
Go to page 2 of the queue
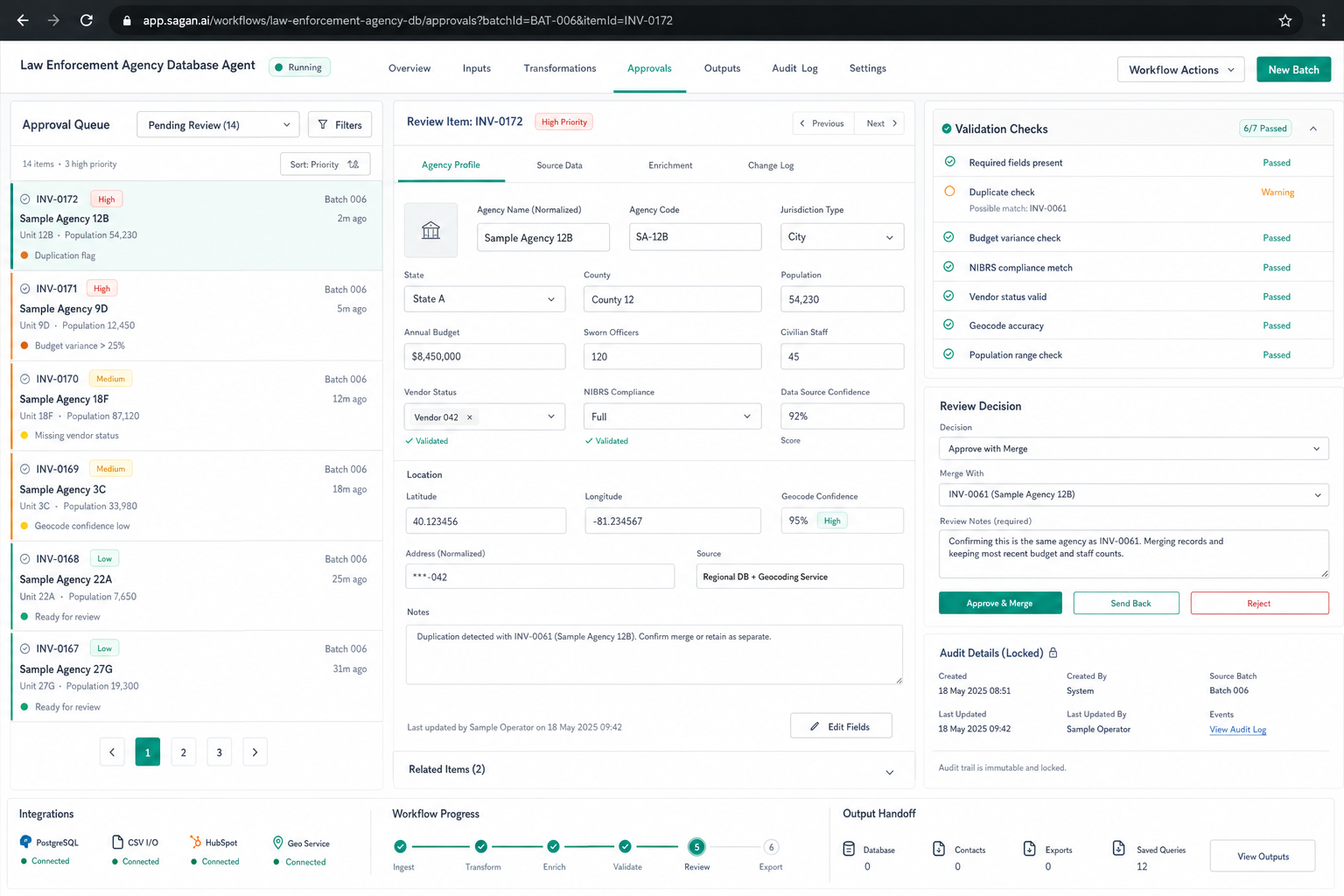(x=183, y=752)
